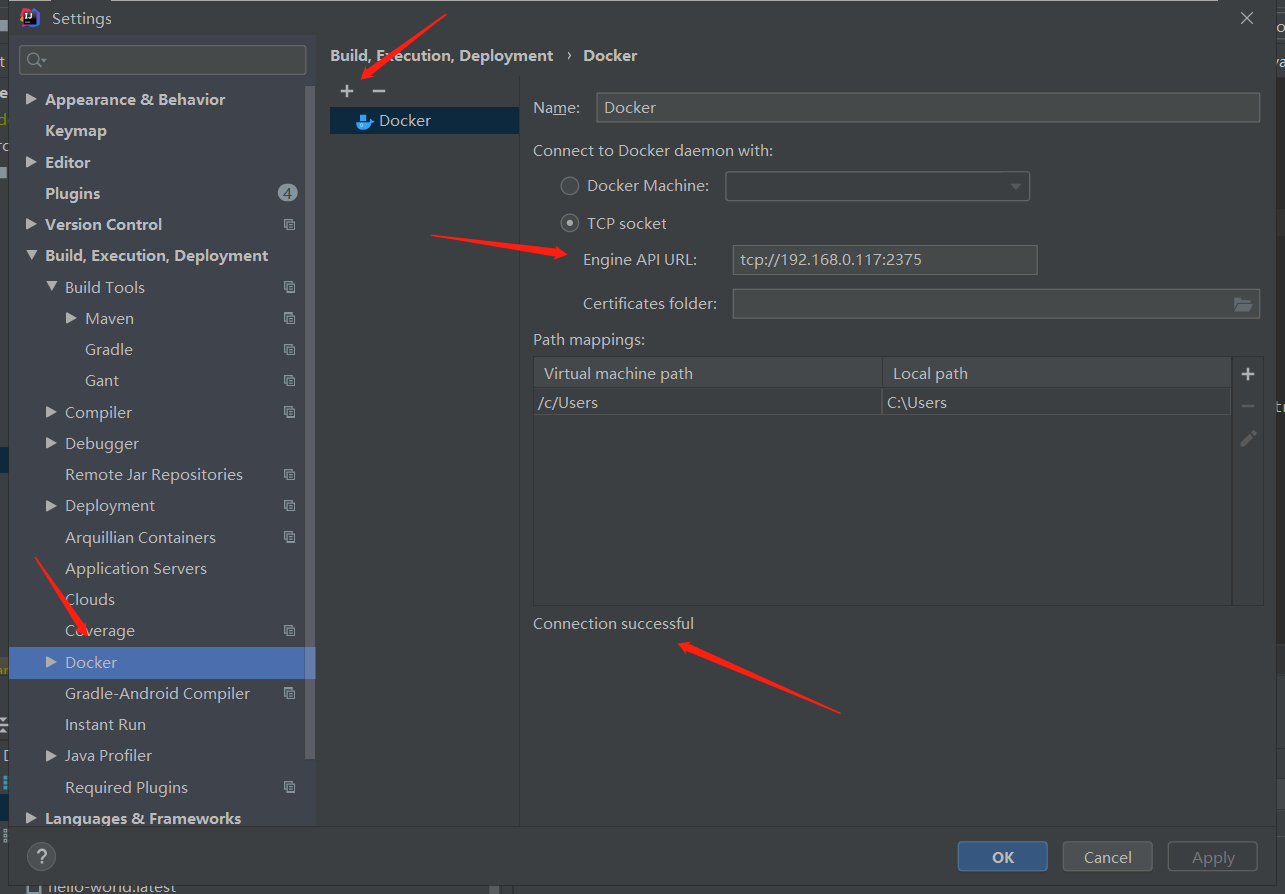Expand the Maven node
1285x894 pixels.
71,319
